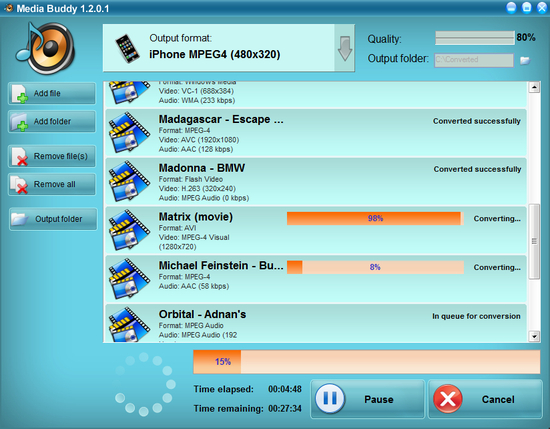Cancel the conversion with red X button
Viewport: 550px width, 429px height.
coord(485,399)
